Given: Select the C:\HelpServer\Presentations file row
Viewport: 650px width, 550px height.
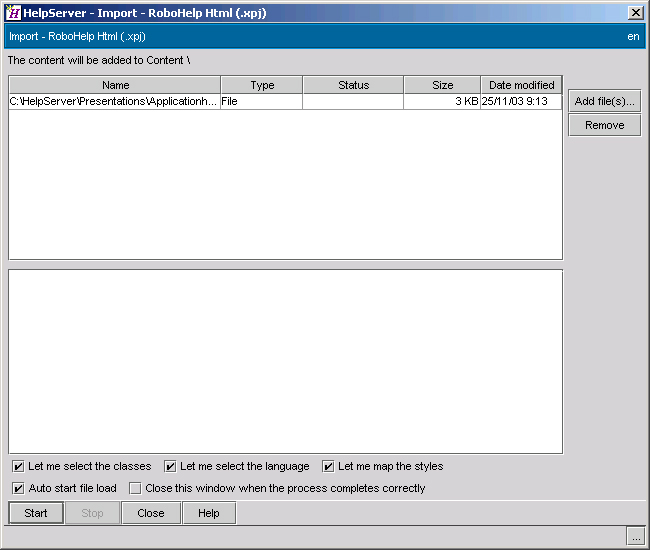Looking at the screenshot, I should coord(114,101).
